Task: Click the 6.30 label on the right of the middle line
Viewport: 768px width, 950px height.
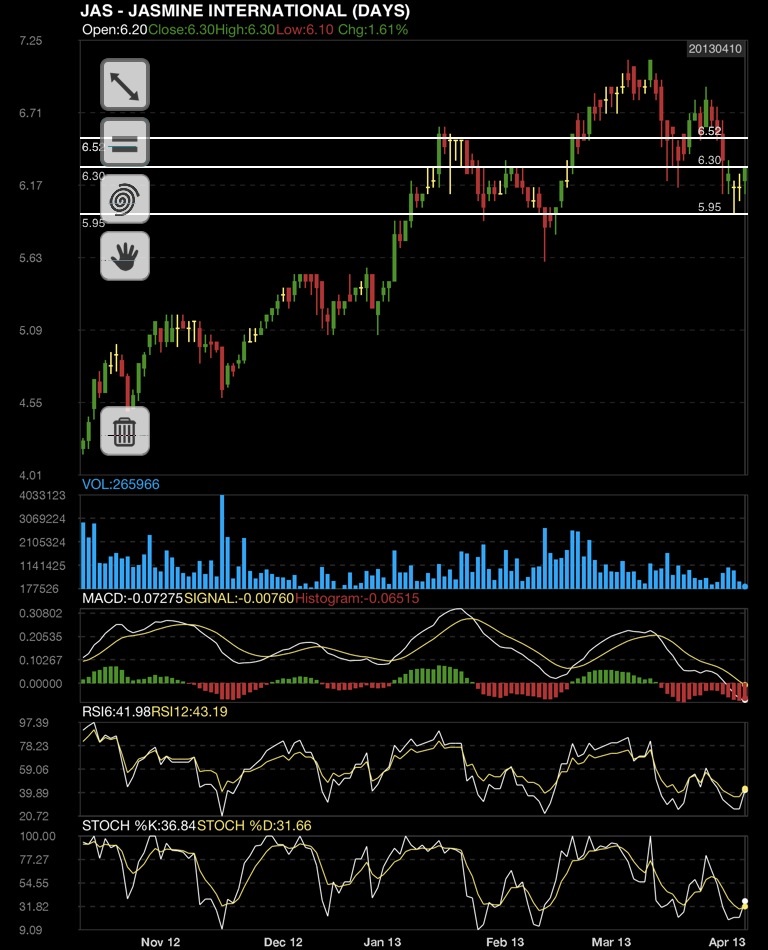Action: click(709, 160)
